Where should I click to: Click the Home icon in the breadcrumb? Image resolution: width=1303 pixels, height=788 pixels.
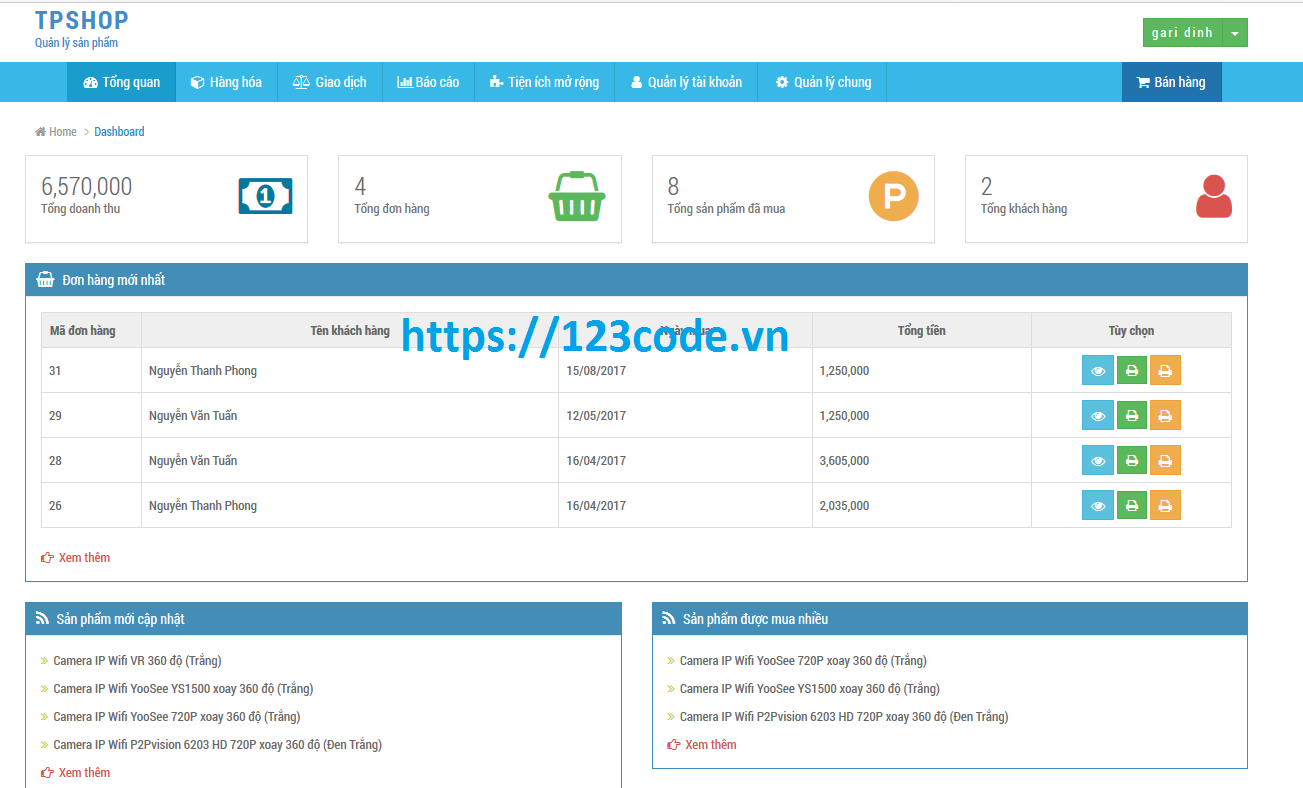click(40, 131)
